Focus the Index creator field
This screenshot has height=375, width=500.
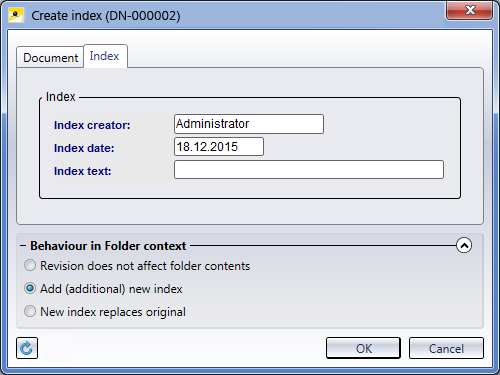click(x=249, y=124)
